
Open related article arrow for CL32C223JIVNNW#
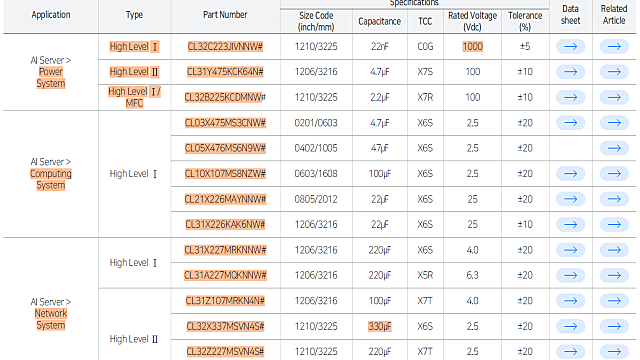point(614,47)
